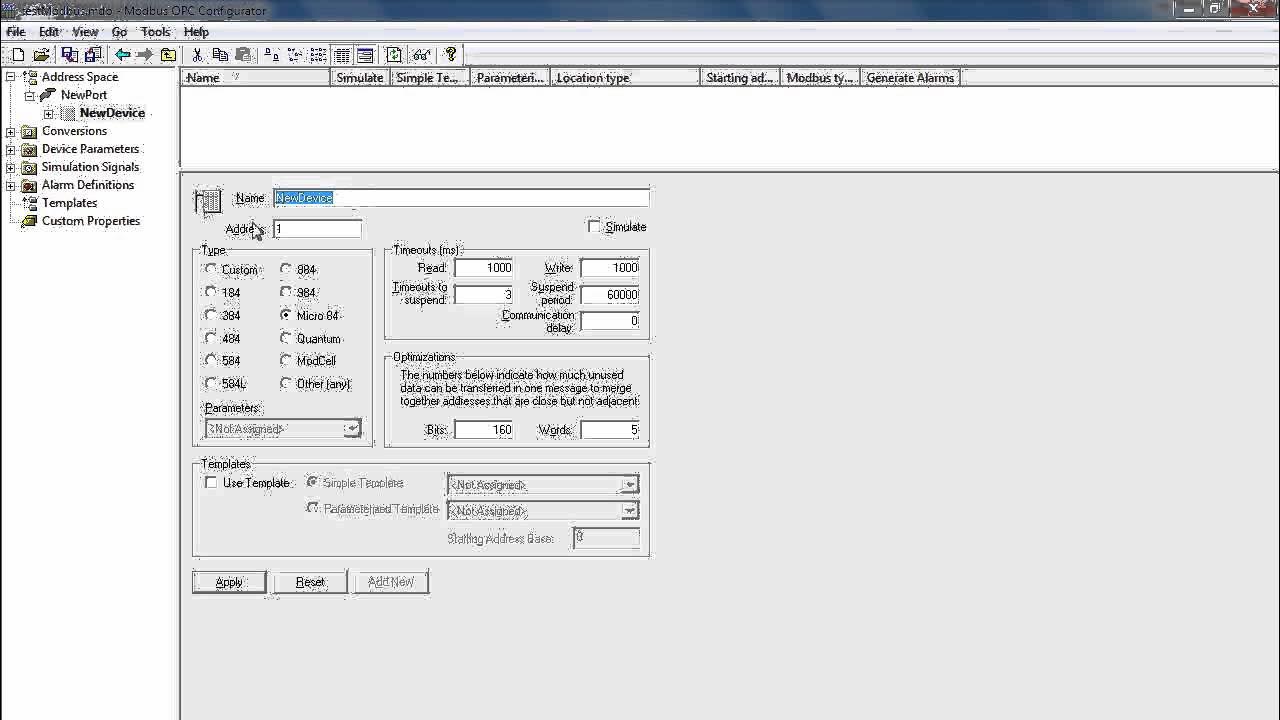Open the View menu

click(x=85, y=32)
